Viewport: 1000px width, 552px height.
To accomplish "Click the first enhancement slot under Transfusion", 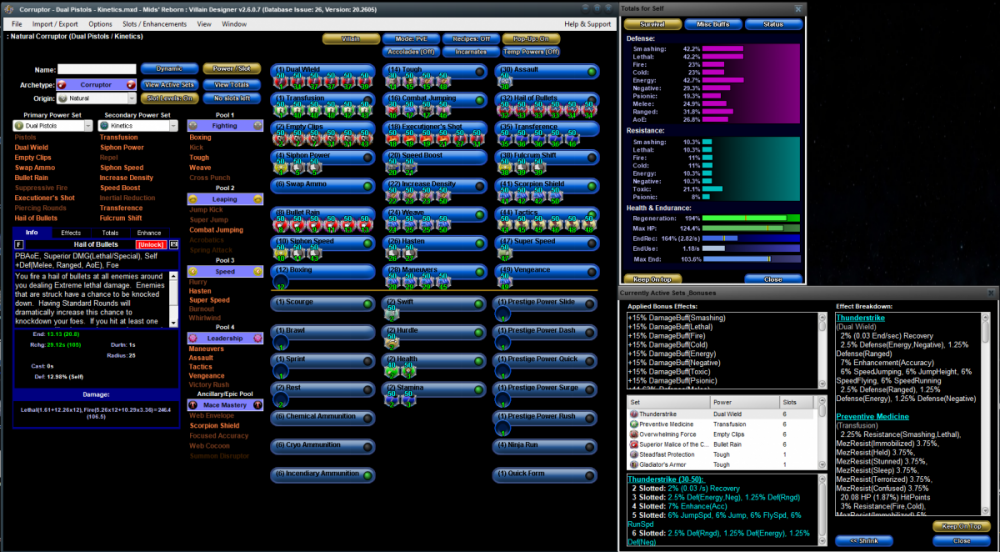I will click(280, 110).
